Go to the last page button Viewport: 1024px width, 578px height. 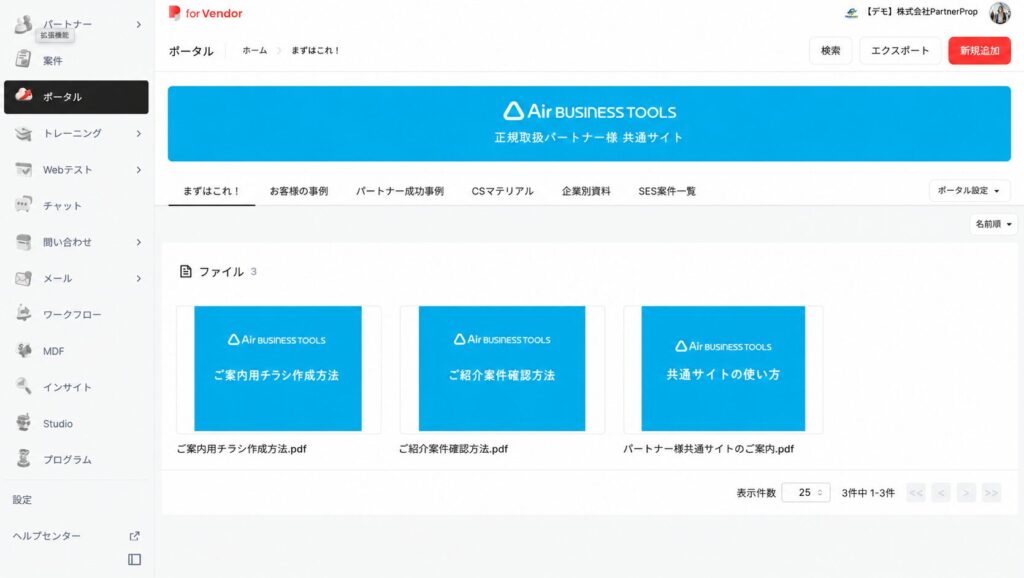(x=991, y=492)
